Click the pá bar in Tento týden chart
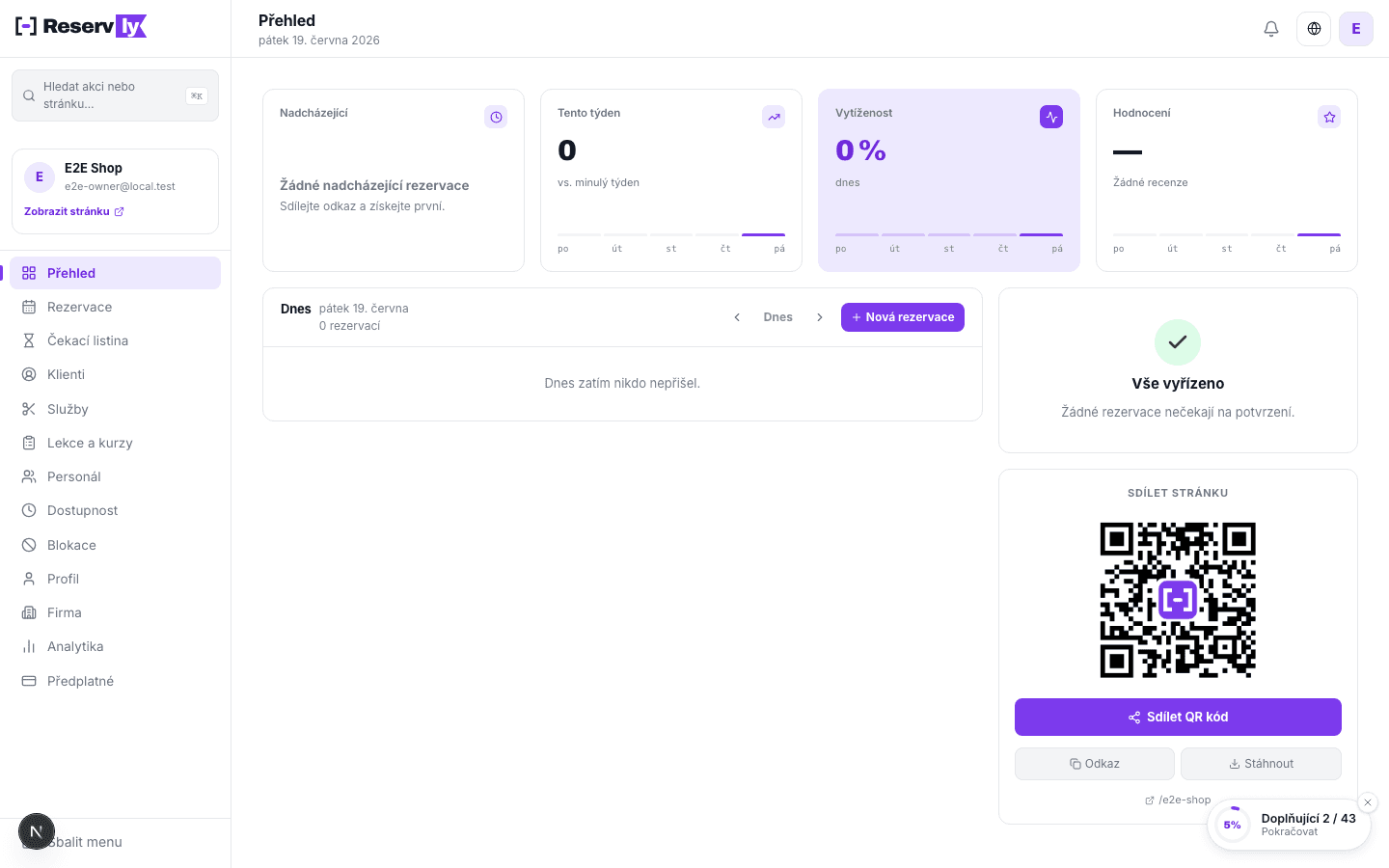The height and width of the screenshot is (868, 1389). pyautogui.click(x=763, y=234)
